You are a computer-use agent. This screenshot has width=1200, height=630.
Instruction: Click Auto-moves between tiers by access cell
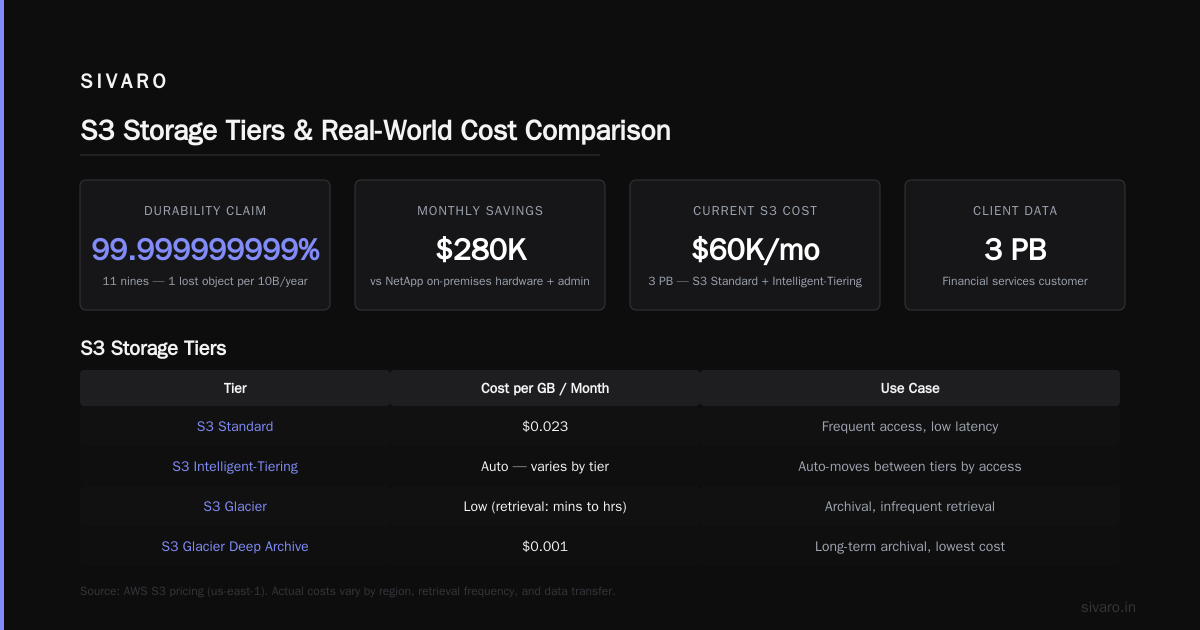(x=910, y=466)
